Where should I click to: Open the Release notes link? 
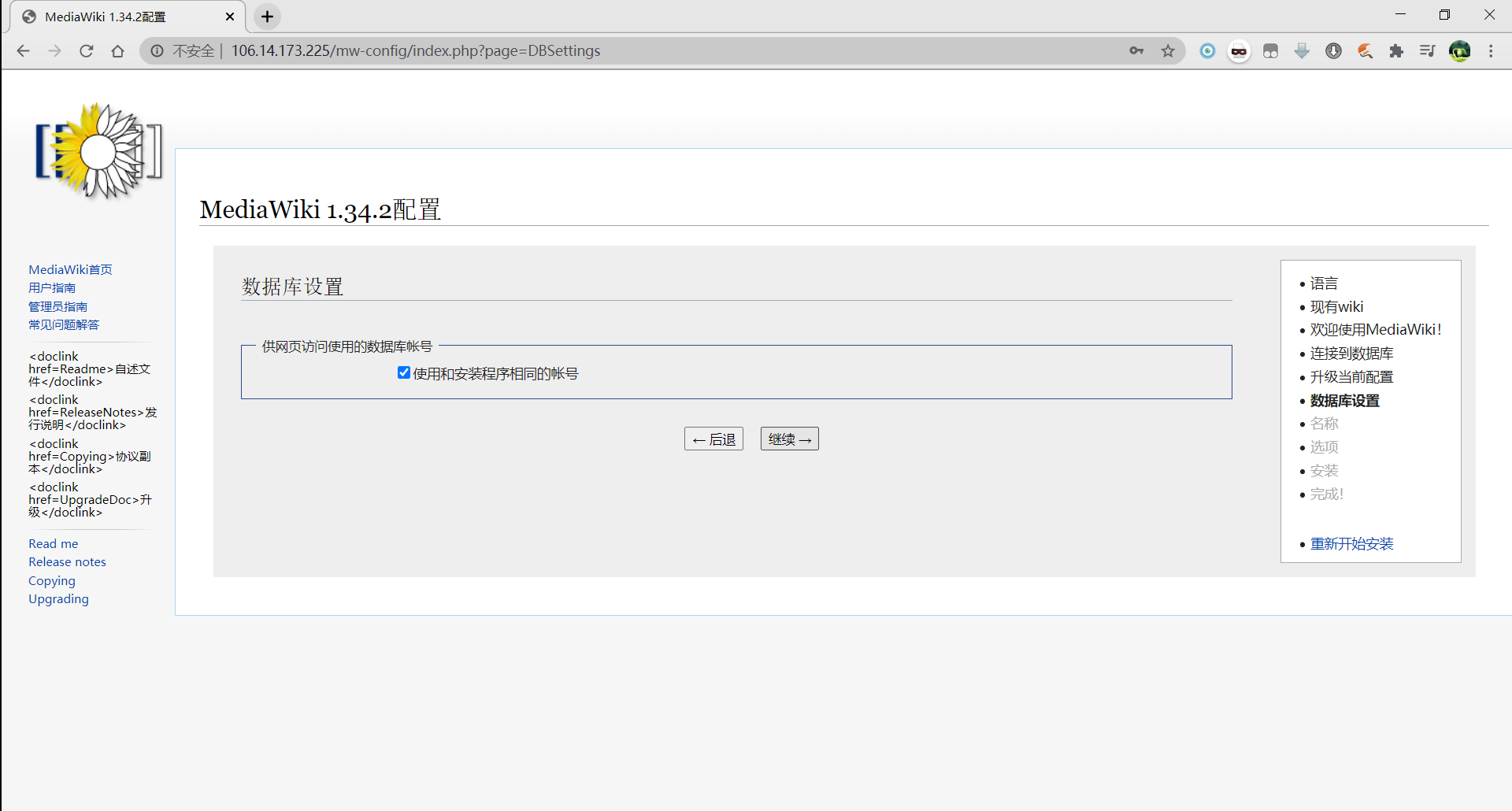67,561
